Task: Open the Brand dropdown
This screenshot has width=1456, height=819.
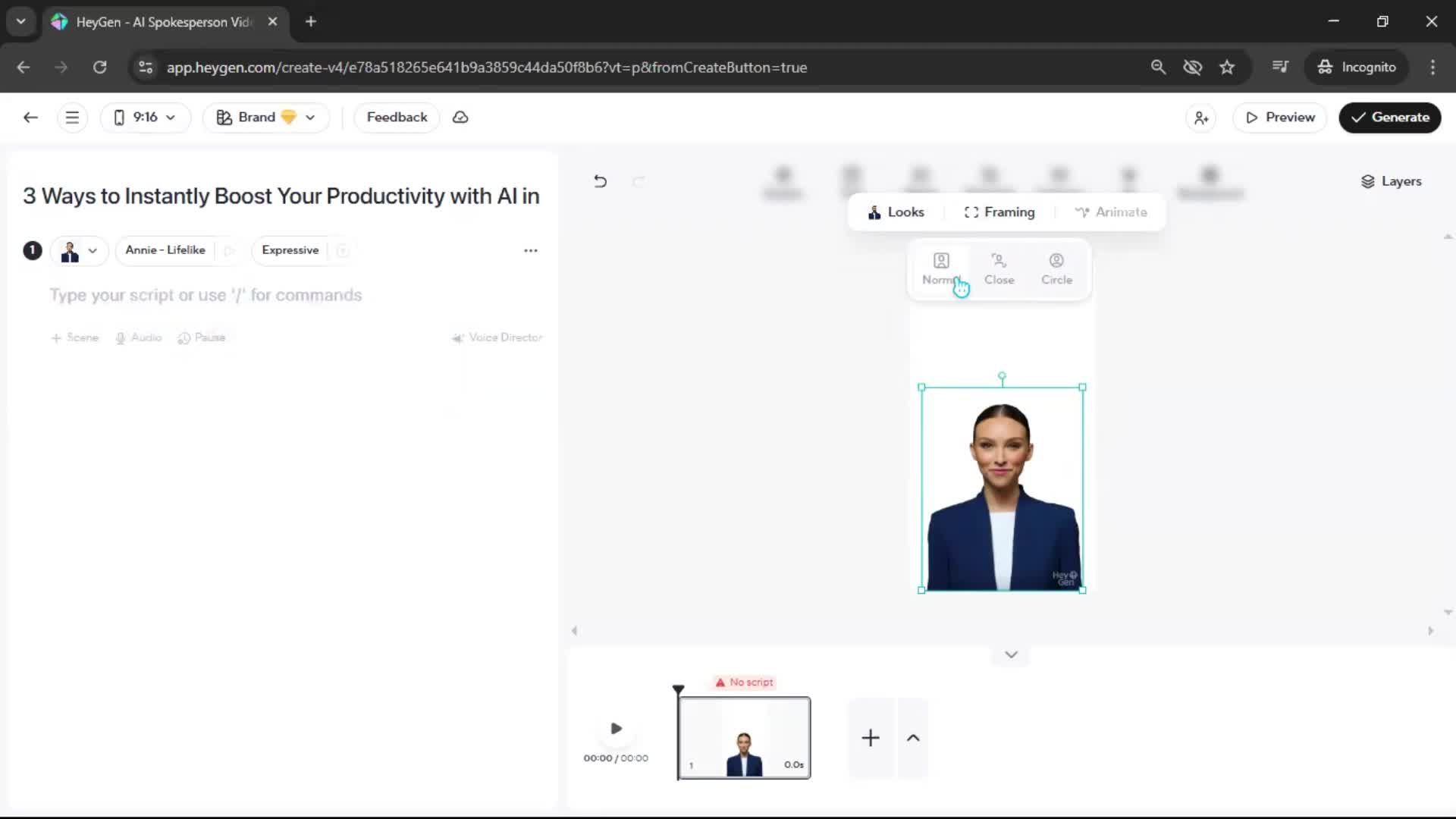Action: coord(265,118)
